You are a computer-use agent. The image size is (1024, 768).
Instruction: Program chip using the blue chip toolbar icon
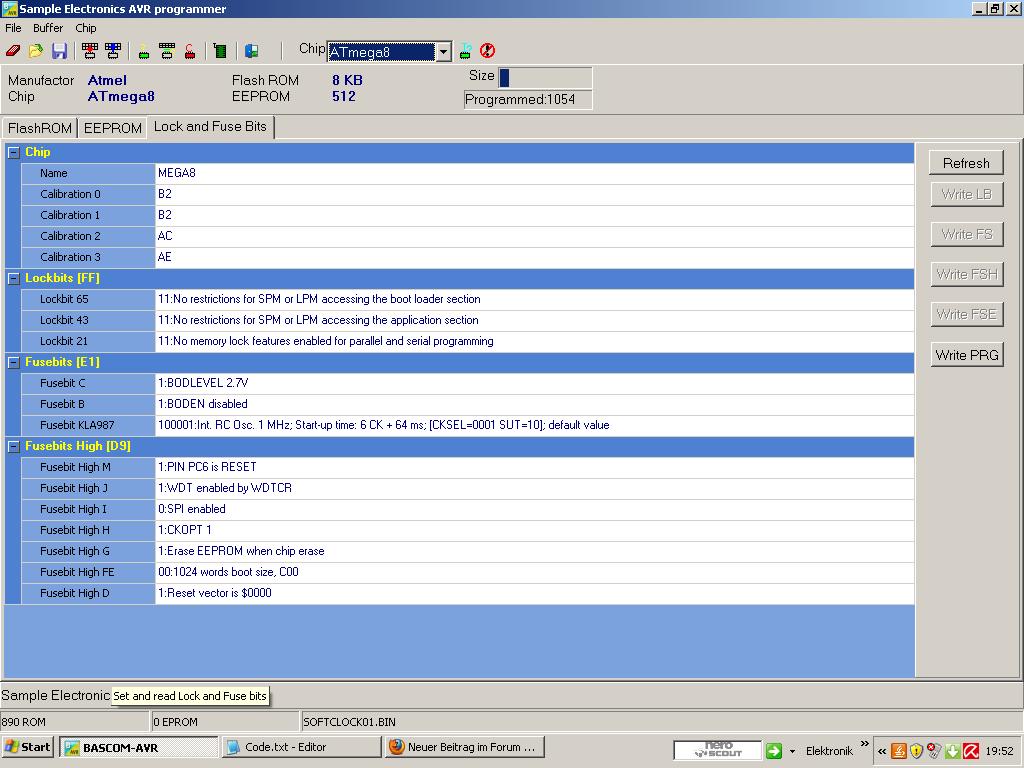click(x=113, y=50)
